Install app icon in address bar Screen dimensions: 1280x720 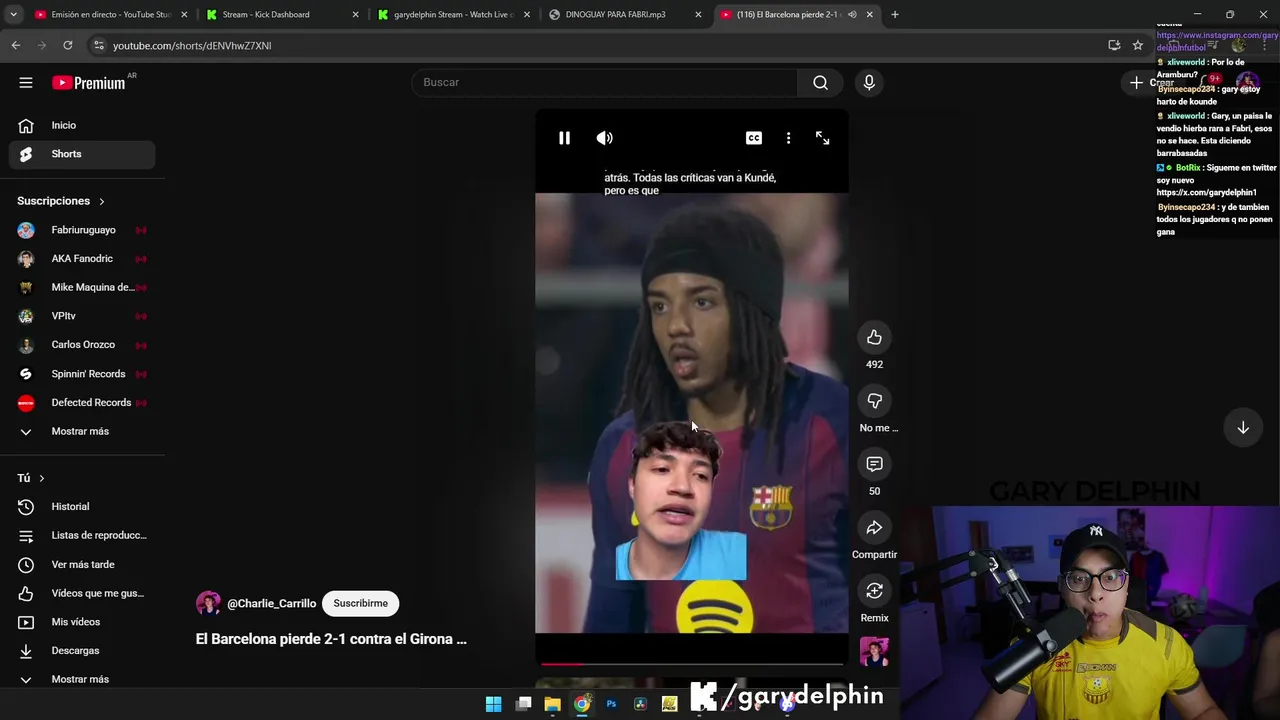point(1114,45)
